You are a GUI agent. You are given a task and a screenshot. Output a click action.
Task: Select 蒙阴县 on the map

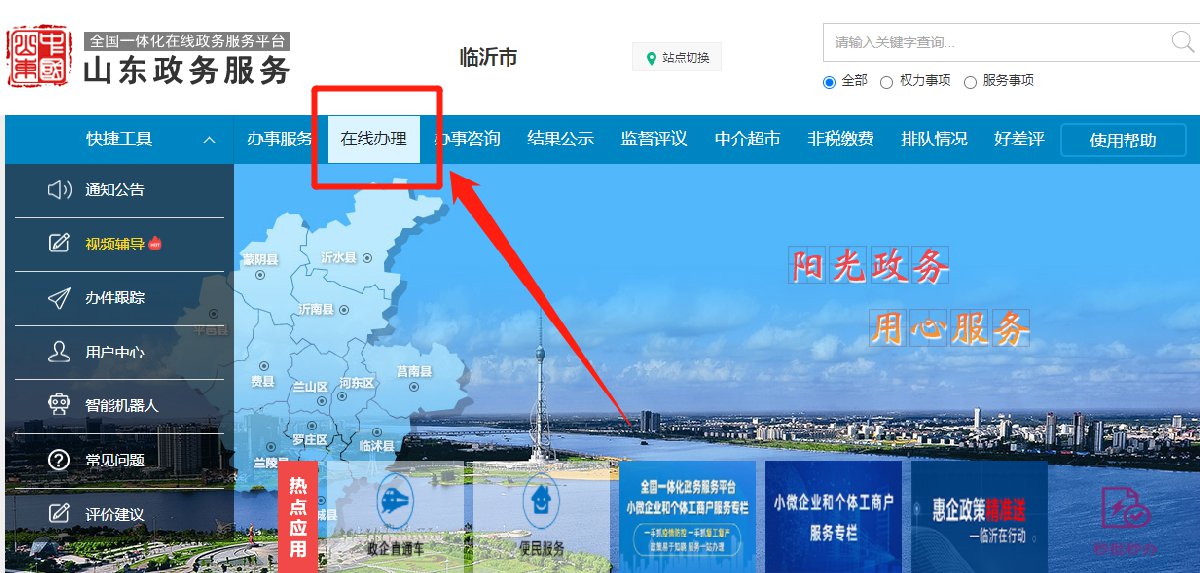pyautogui.click(x=260, y=259)
